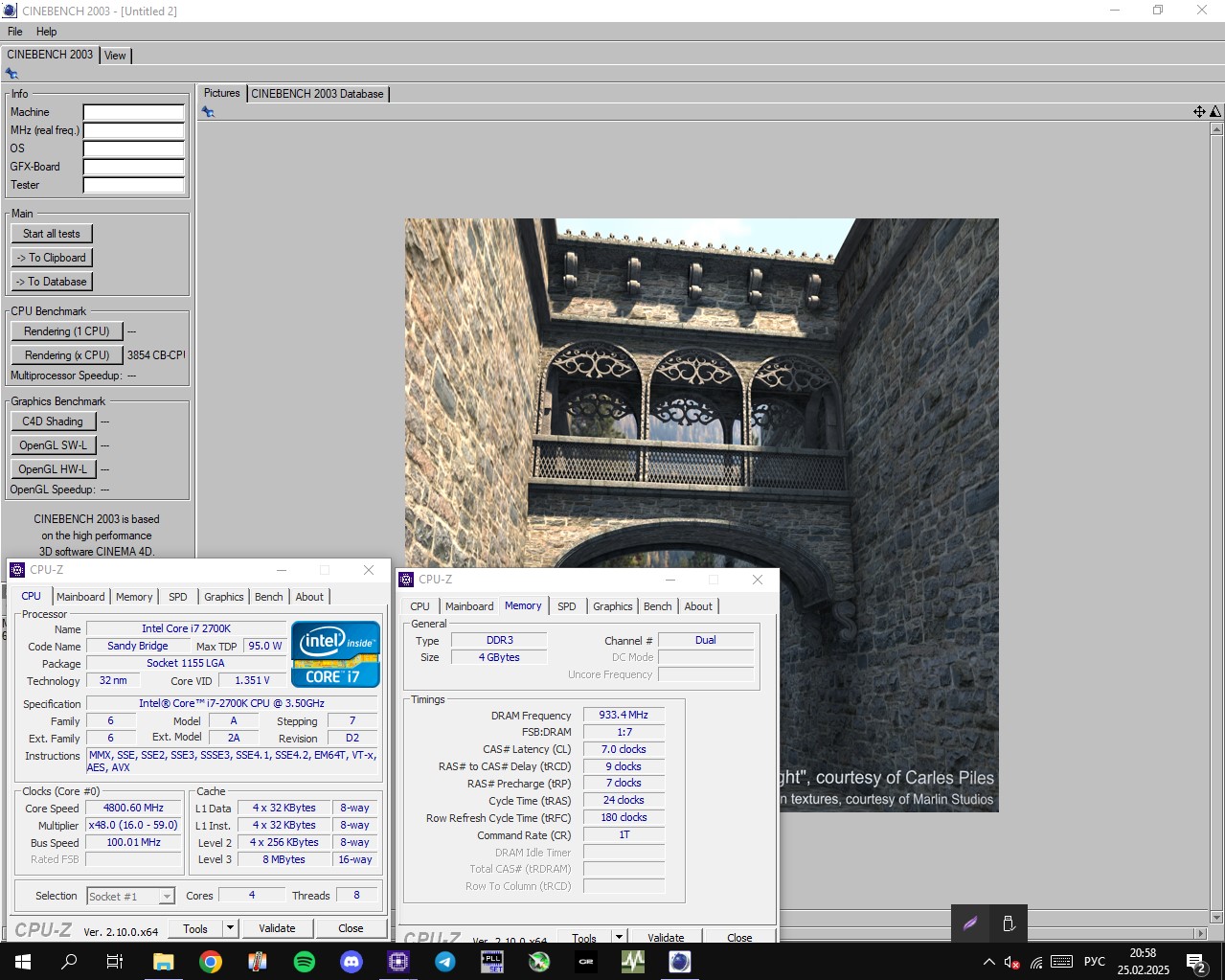Viewport: 1225px width, 980px height.
Task: Open the notification center icon
Action: coord(1196,963)
